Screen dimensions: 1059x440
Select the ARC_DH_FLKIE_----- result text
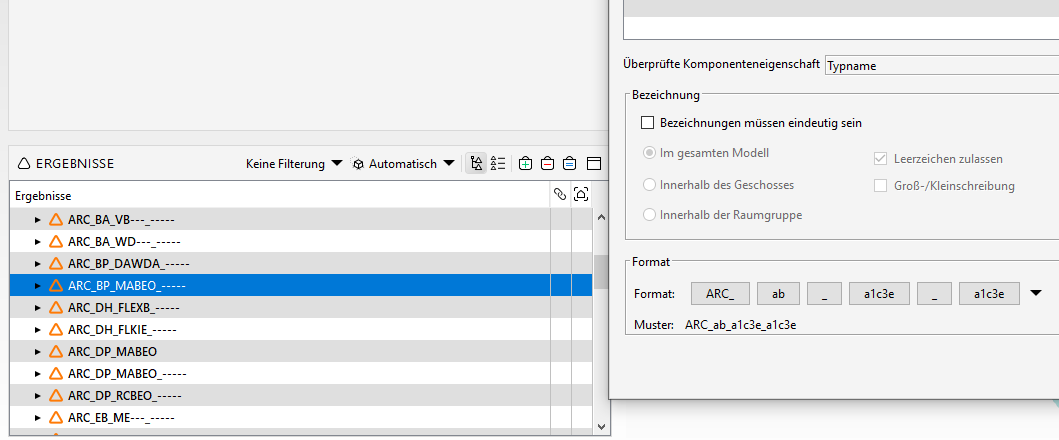point(122,330)
